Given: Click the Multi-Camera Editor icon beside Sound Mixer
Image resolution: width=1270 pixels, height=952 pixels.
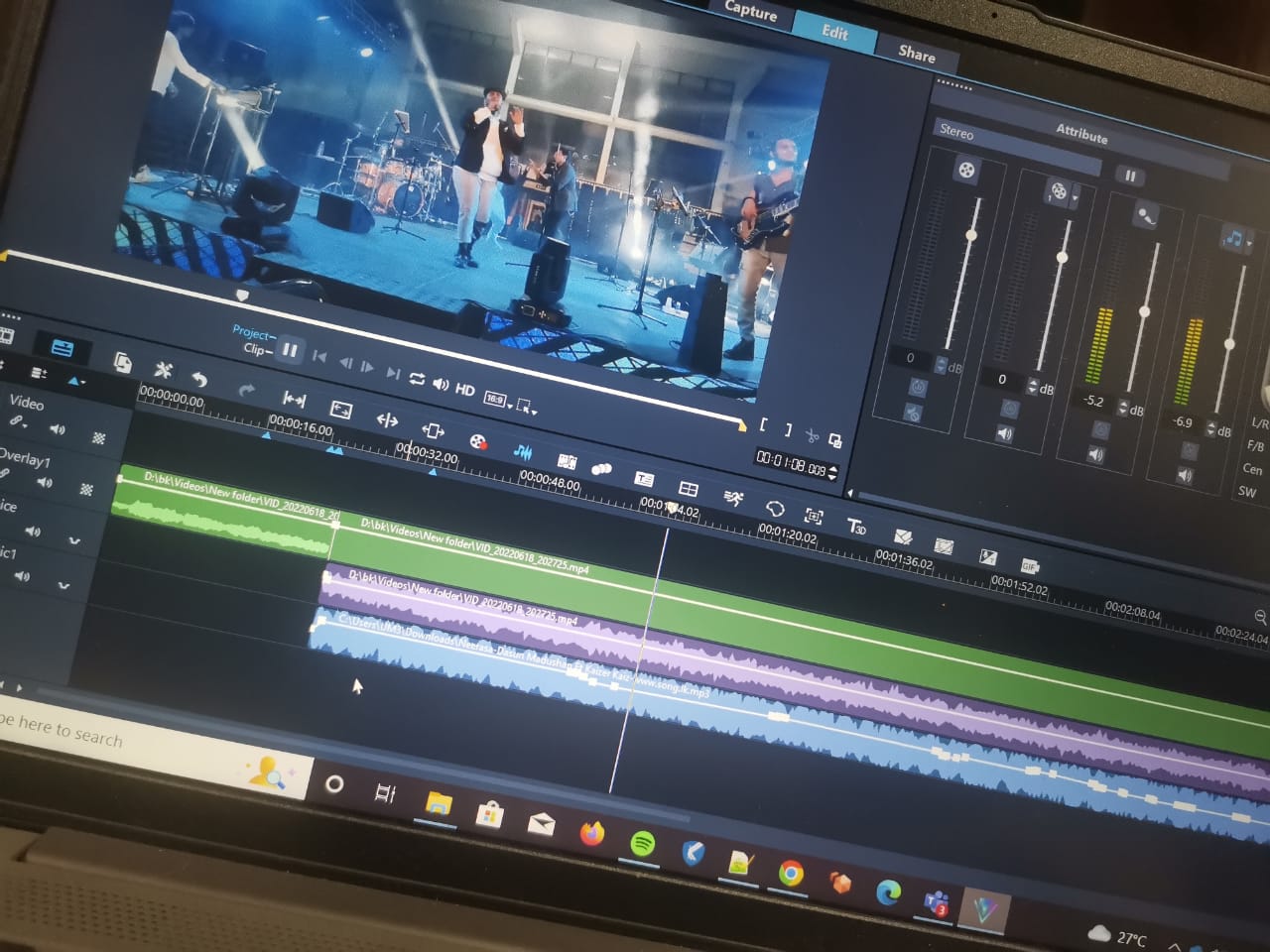Looking at the screenshot, I should [568, 461].
